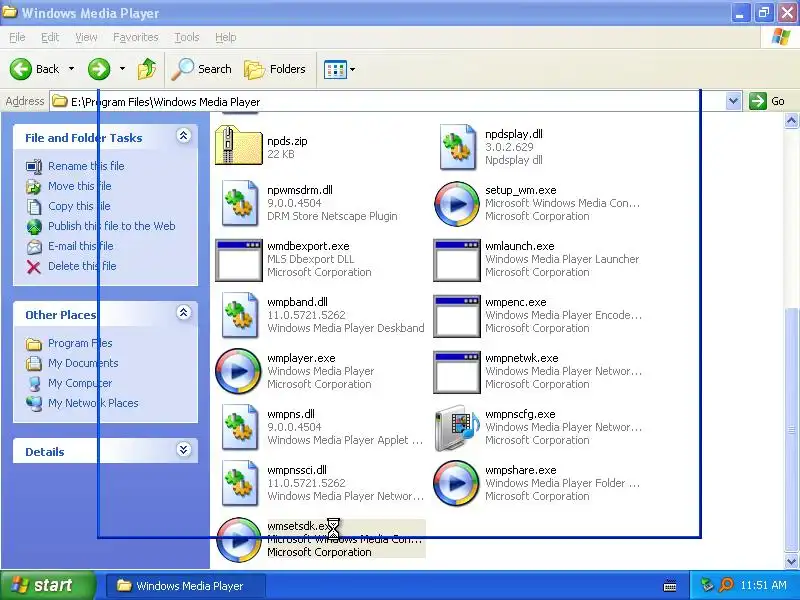Click the scrollbar up arrow
Screen dimensions: 800x600
click(791, 121)
